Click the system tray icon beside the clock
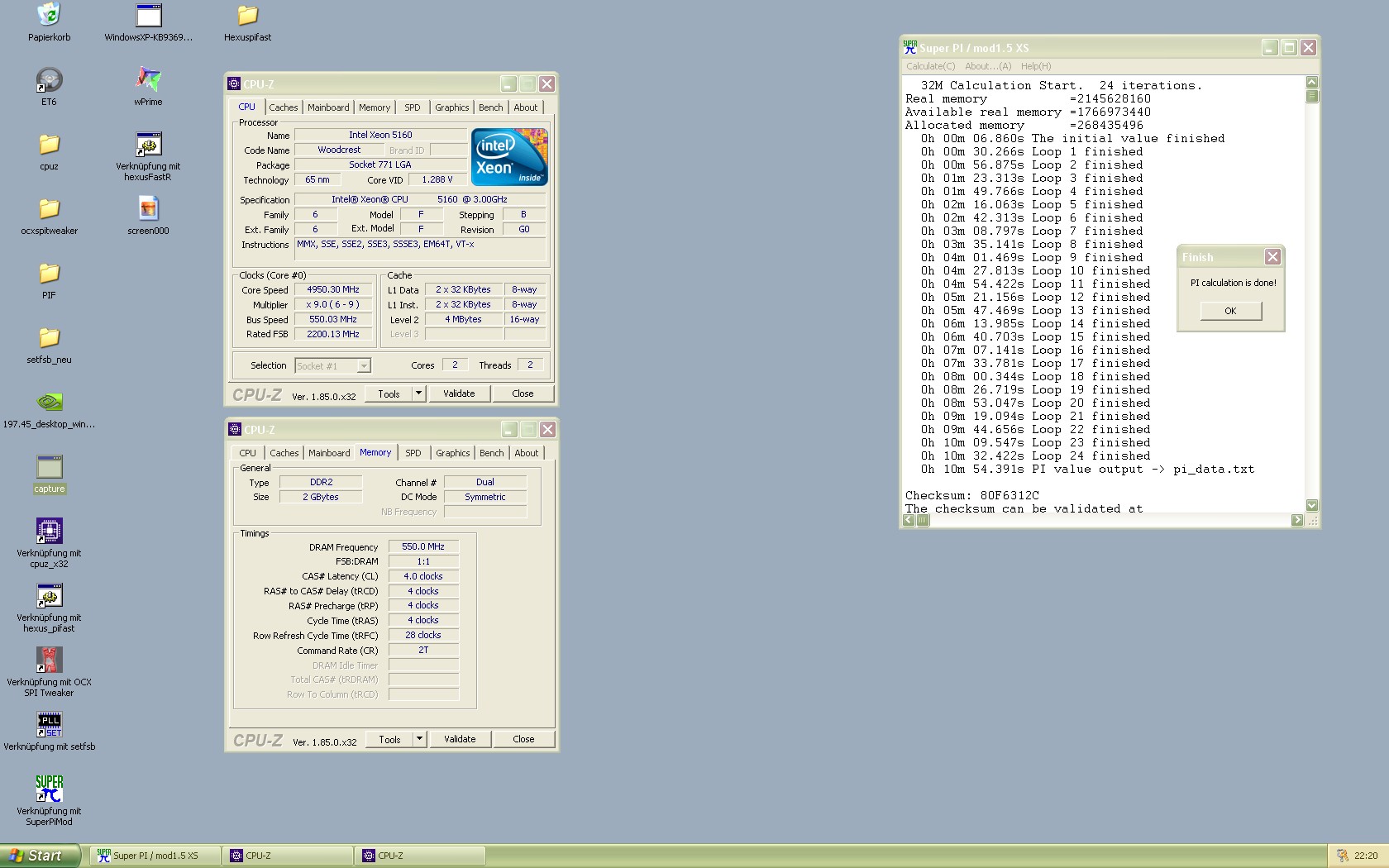The width and height of the screenshot is (1389, 868). tap(1343, 856)
